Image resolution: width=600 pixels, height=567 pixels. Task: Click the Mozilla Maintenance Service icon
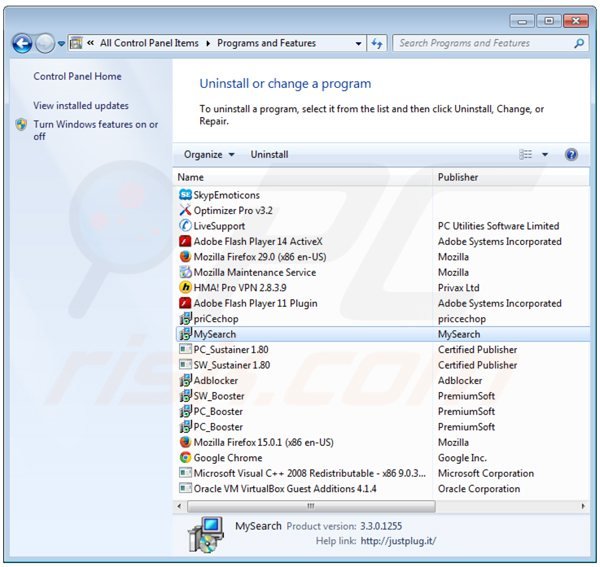pos(185,272)
